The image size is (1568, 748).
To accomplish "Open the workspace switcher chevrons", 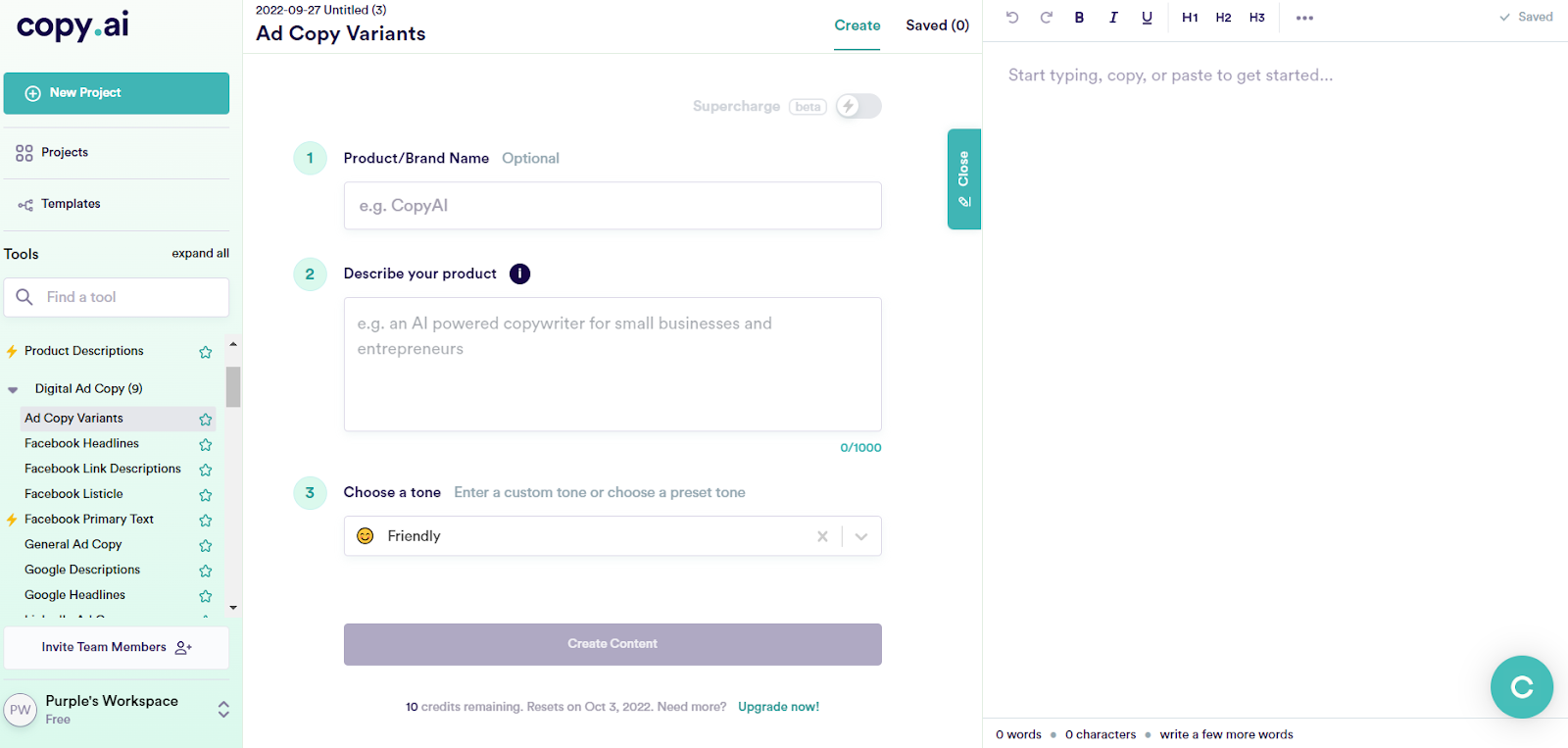I will [223, 710].
